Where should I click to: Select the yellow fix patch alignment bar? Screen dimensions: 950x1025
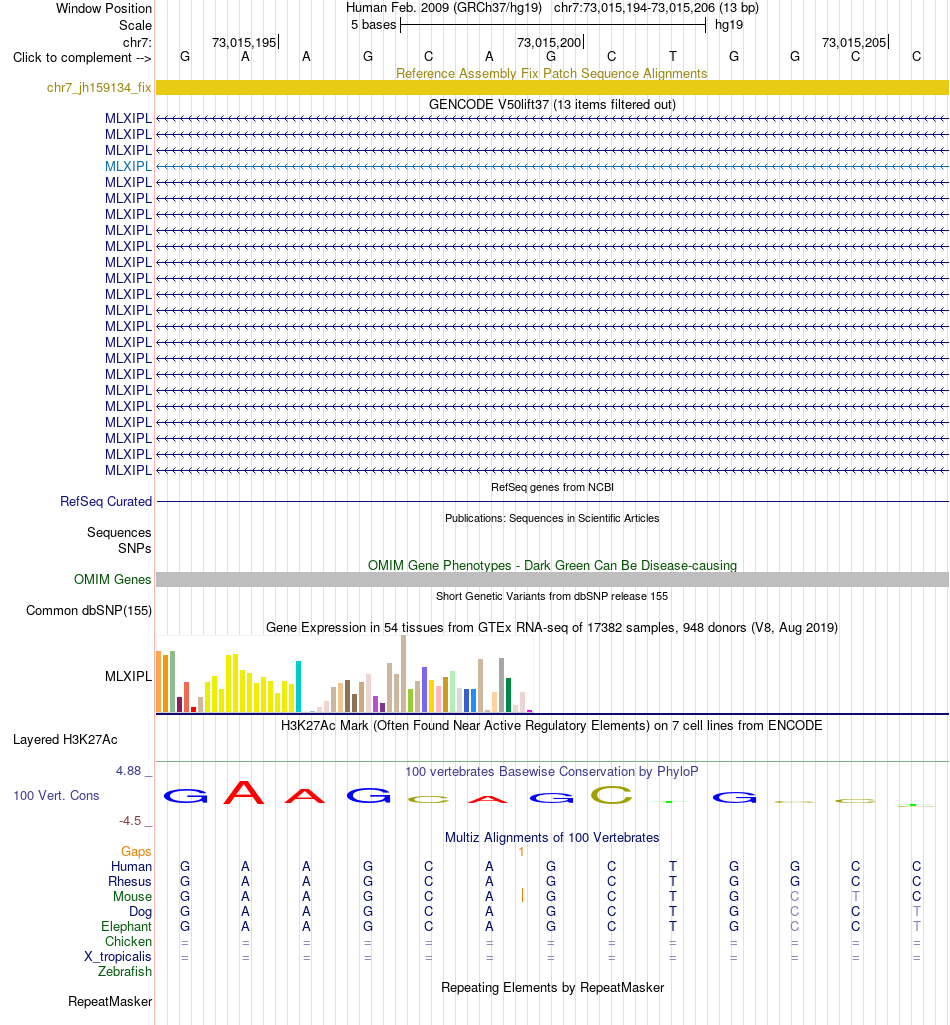point(552,88)
